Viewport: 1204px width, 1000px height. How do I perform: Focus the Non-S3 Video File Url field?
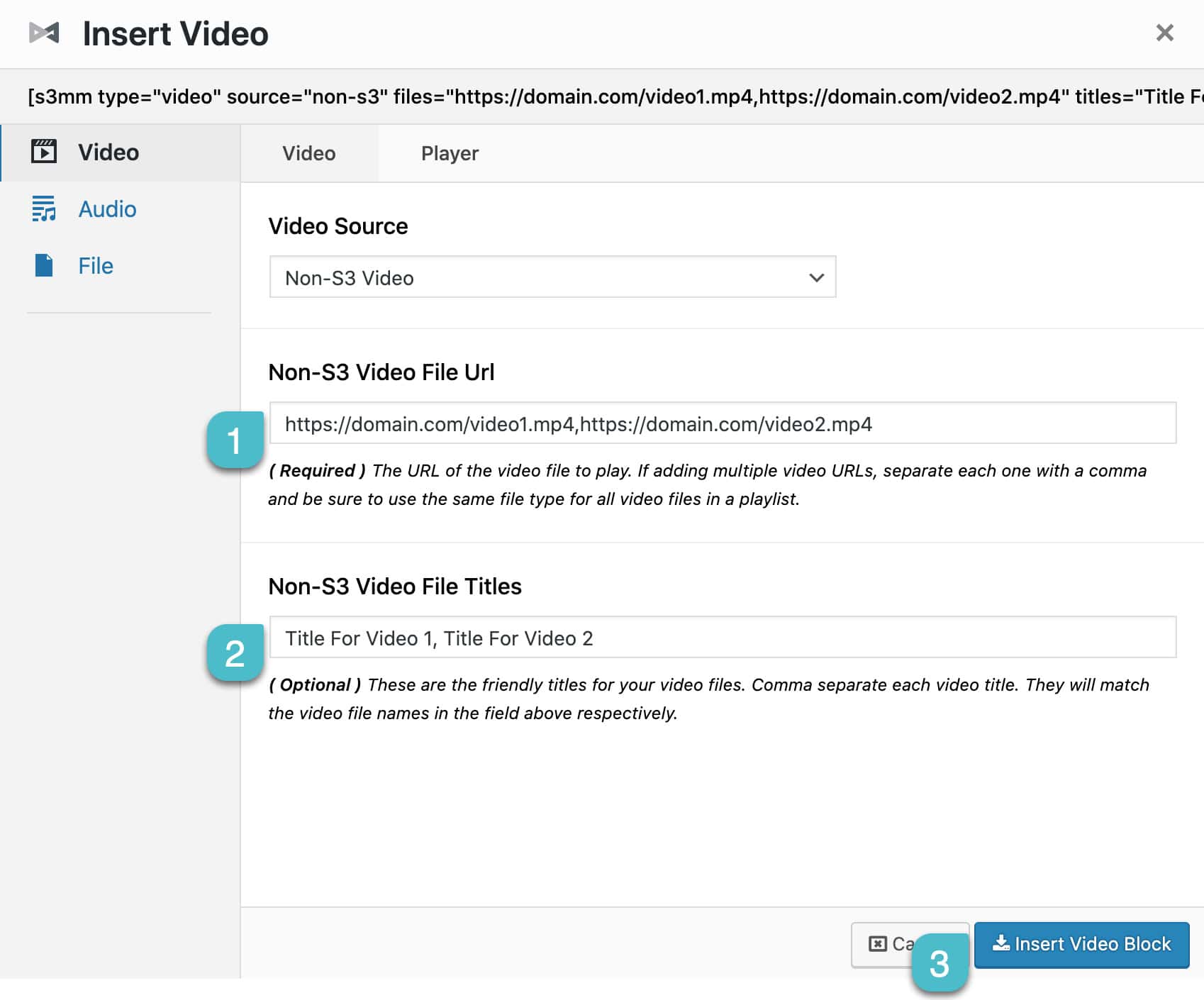(723, 423)
